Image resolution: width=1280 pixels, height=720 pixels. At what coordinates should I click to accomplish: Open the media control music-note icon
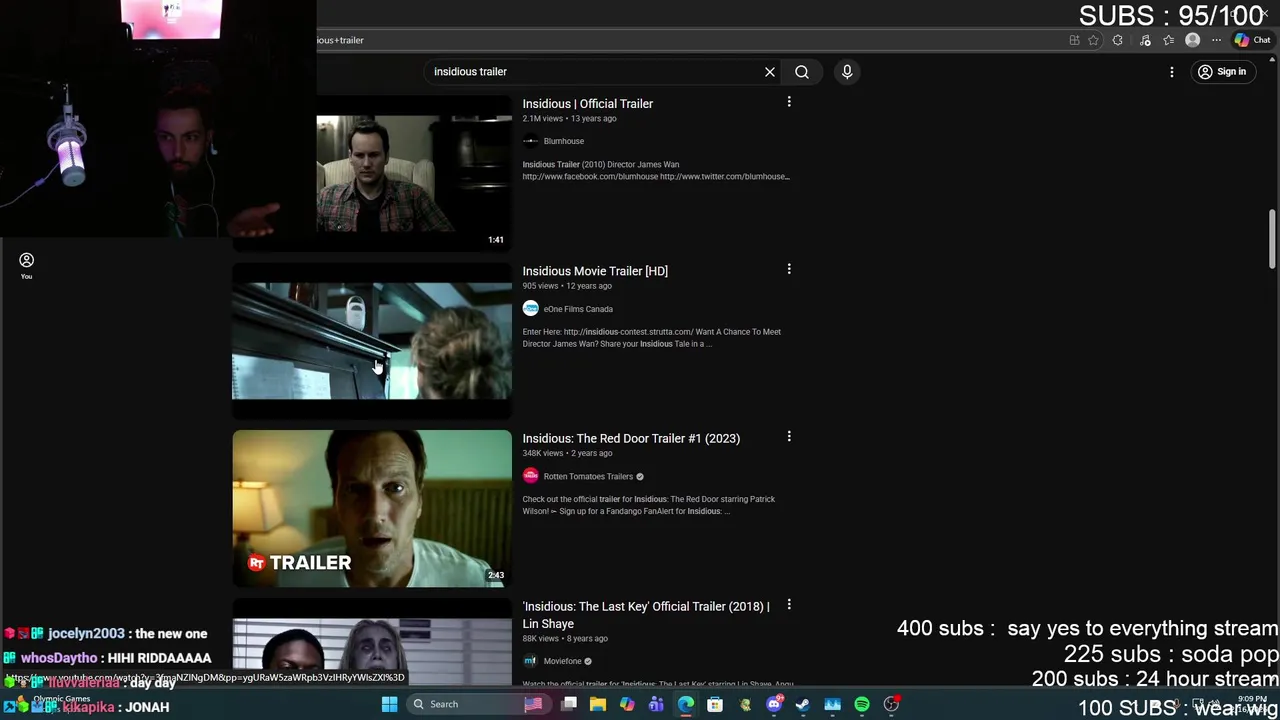(x=1145, y=40)
